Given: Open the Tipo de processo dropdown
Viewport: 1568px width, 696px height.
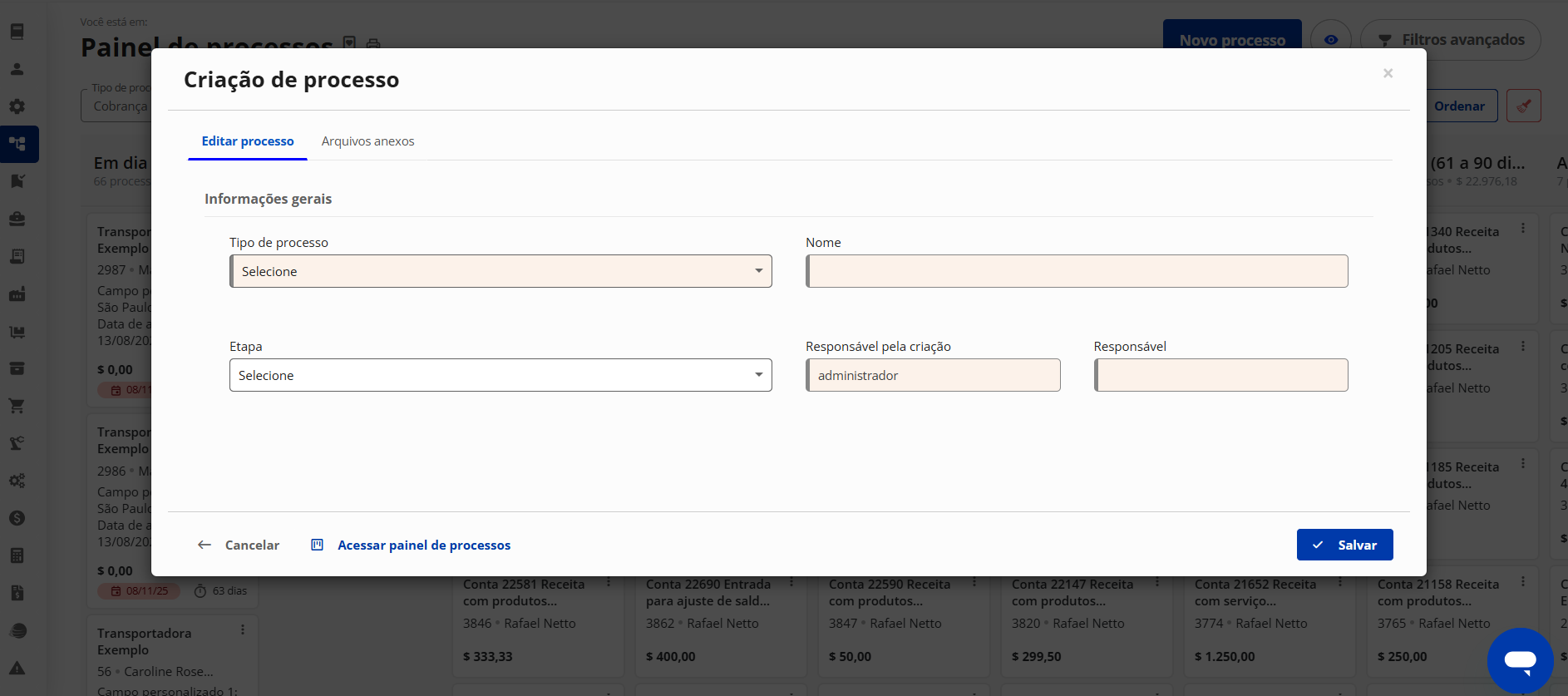Looking at the screenshot, I should (500, 271).
